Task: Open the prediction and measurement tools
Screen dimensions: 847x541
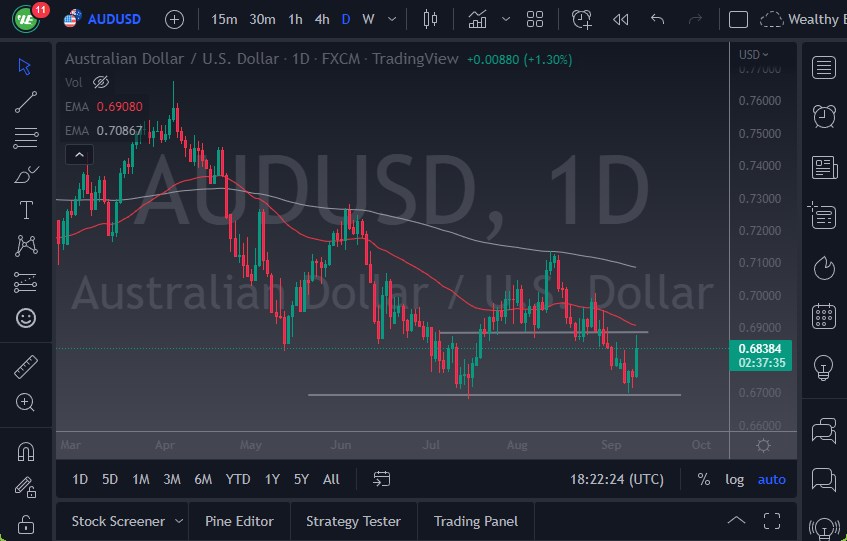Action: tap(25, 282)
